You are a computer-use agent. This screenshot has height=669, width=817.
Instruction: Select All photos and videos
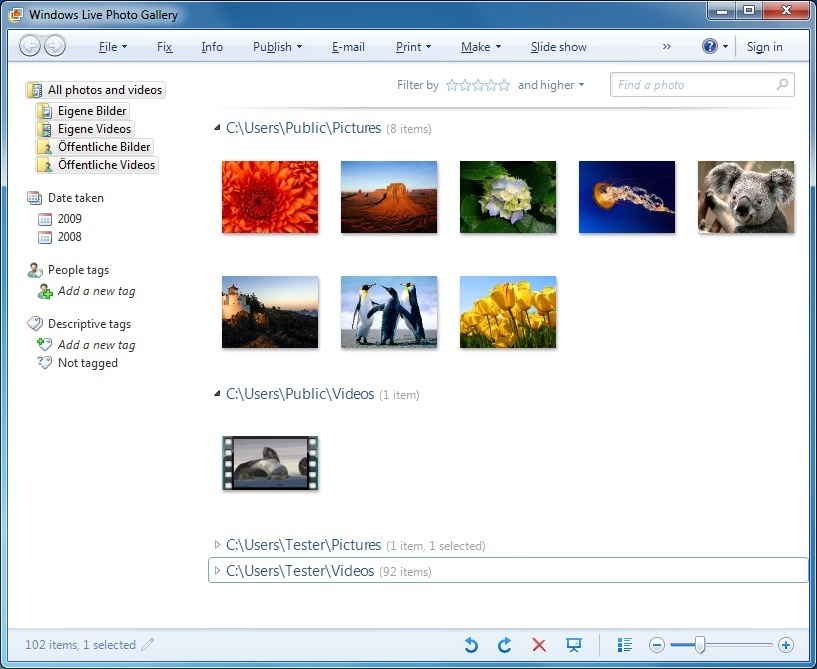point(104,89)
